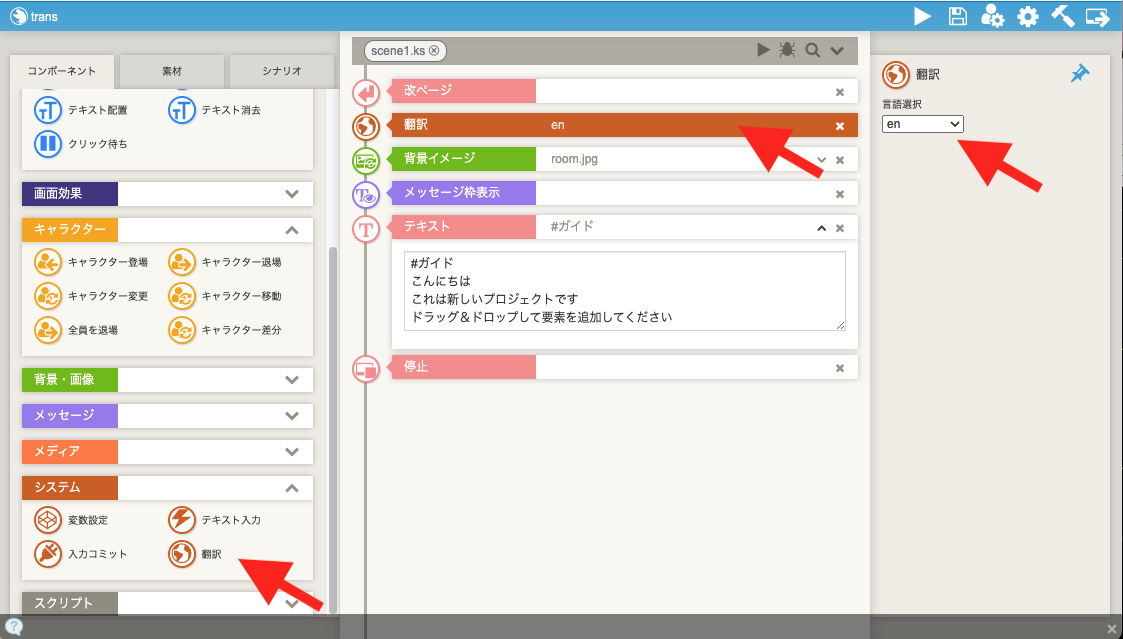Collapse the キャラクター section
This screenshot has height=639, width=1123.
coord(292,230)
